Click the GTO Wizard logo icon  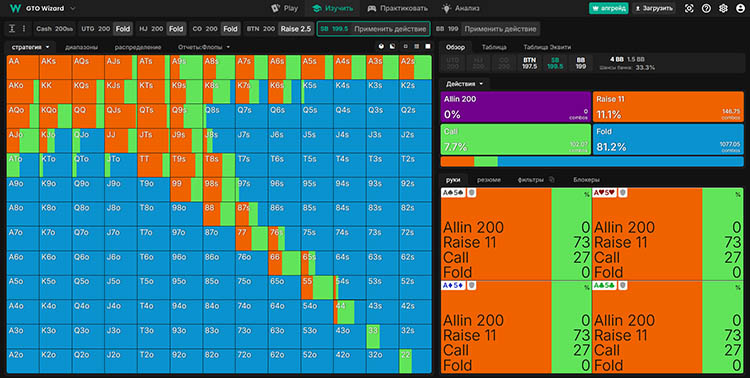coord(16,8)
